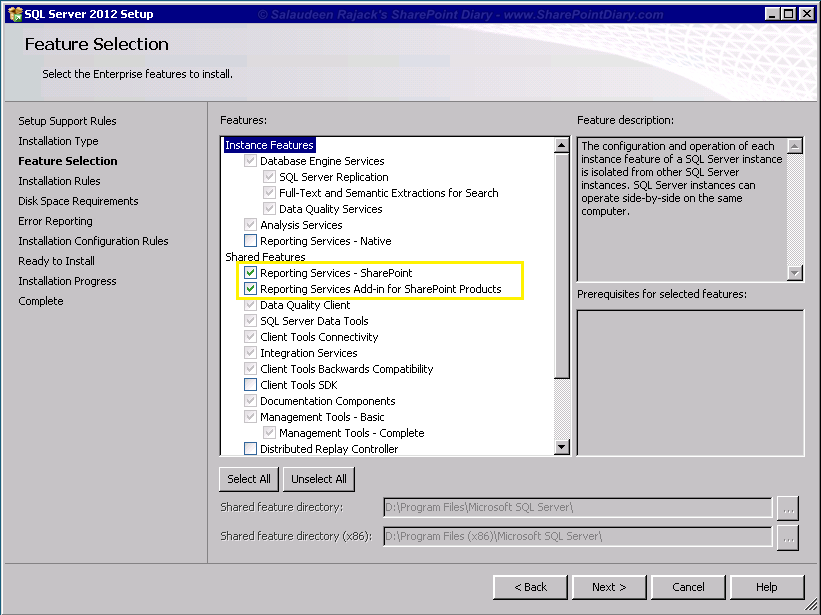Select Installation Type step
This screenshot has width=821, height=615.
[58, 141]
